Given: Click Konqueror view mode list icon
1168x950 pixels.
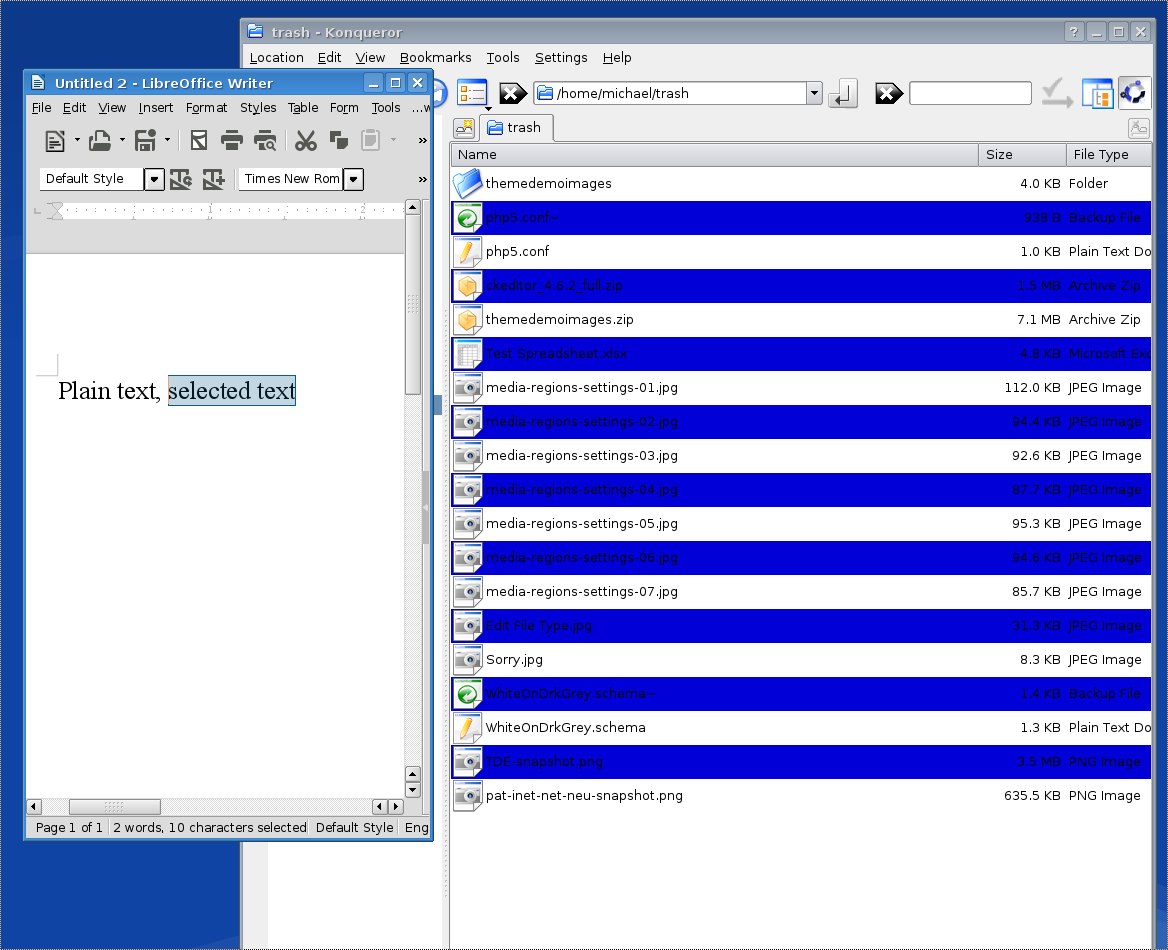Looking at the screenshot, I should pyautogui.click(x=472, y=94).
